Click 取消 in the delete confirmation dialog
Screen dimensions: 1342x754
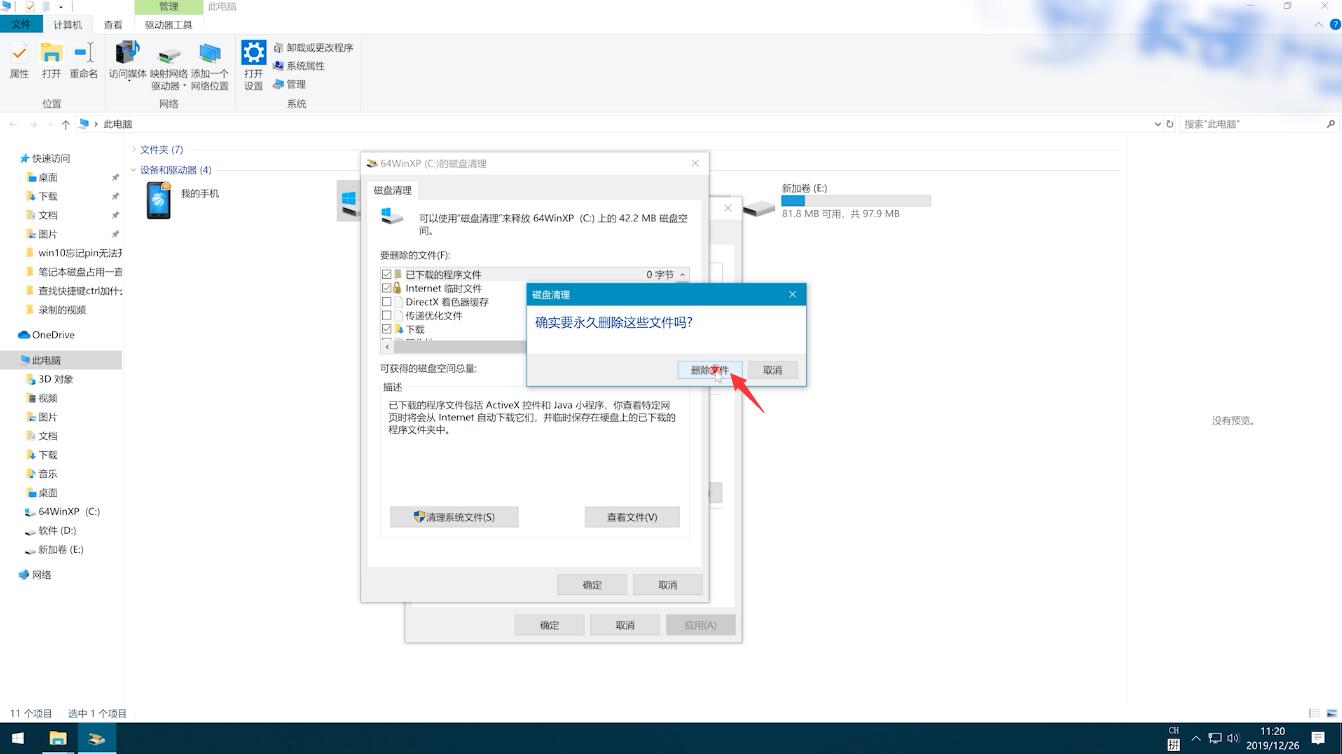pyautogui.click(x=773, y=370)
